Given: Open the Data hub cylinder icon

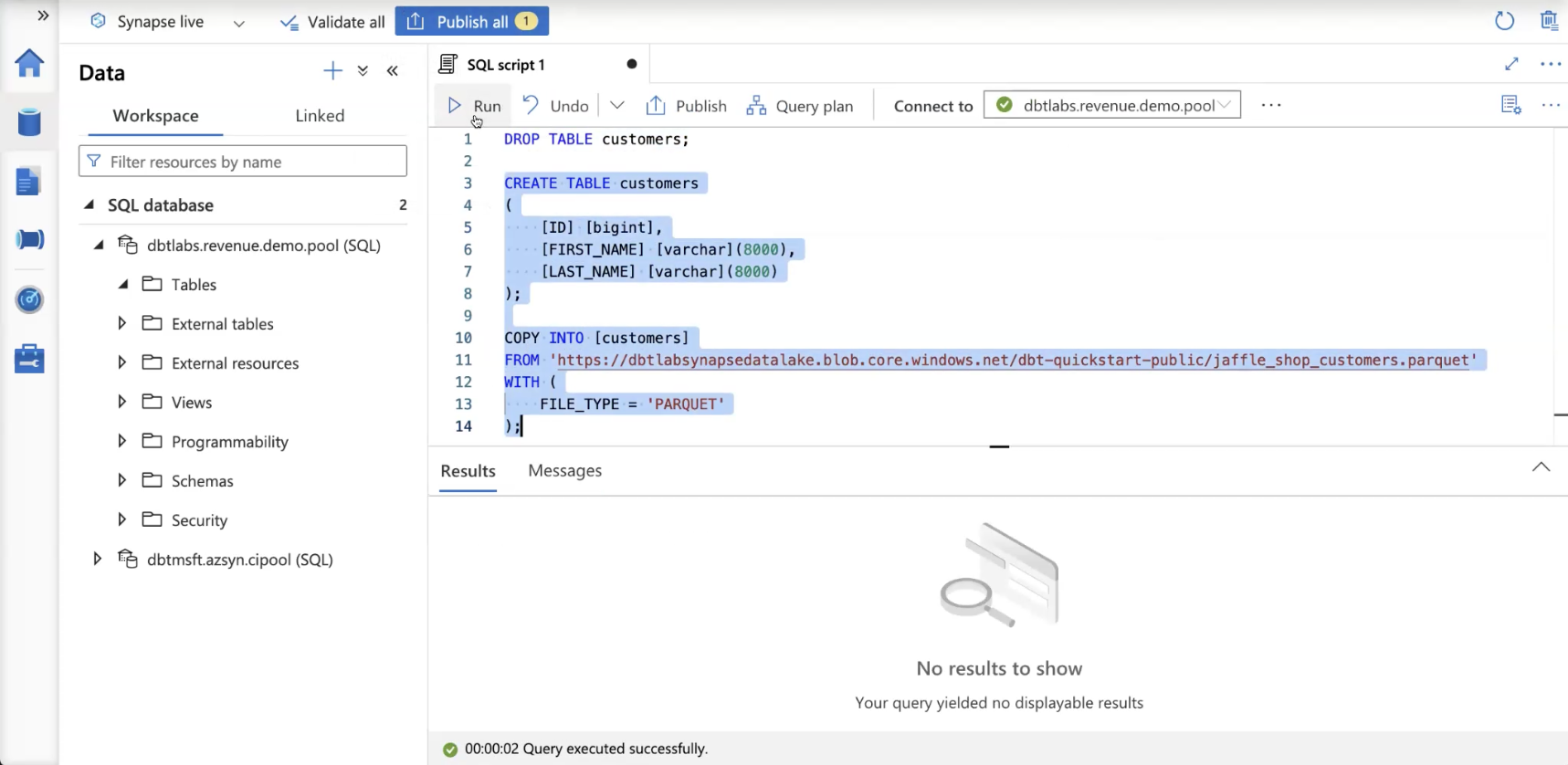Looking at the screenshot, I should pyautogui.click(x=29, y=121).
